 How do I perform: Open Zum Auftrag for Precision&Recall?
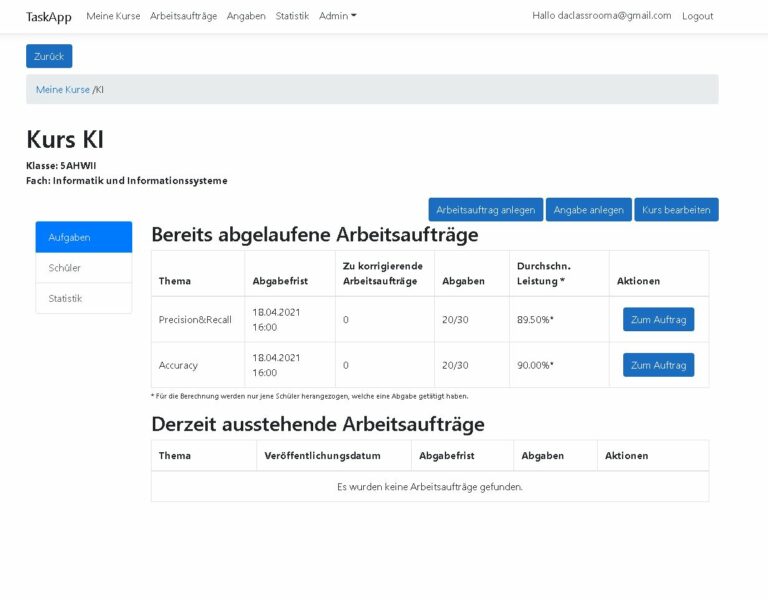click(658, 319)
